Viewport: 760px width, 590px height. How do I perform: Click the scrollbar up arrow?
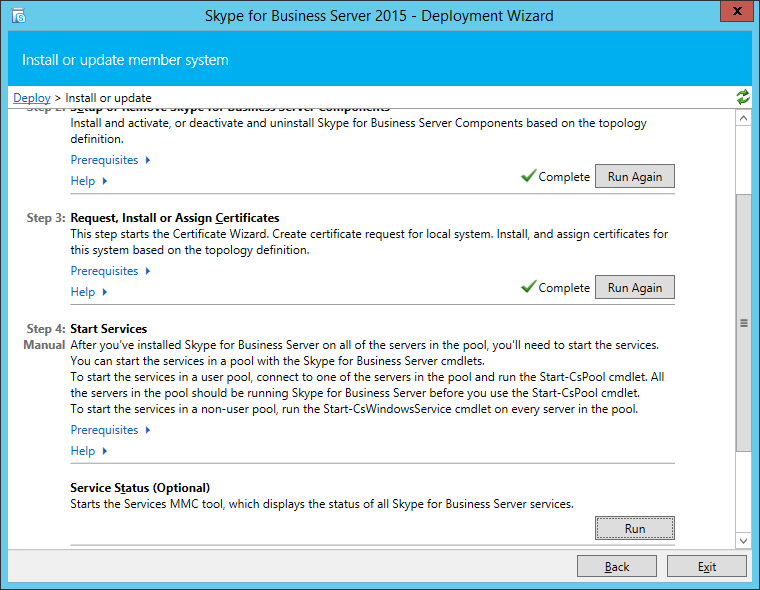pos(744,118)
